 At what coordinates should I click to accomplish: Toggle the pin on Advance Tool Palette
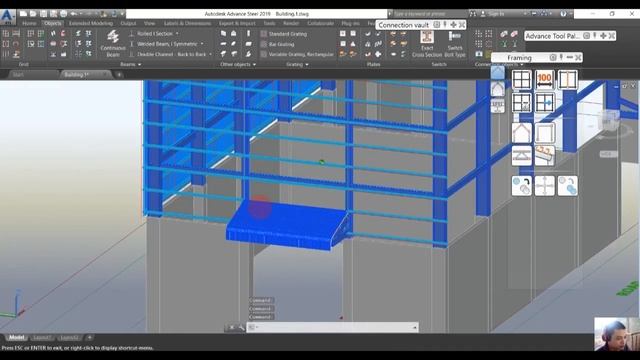(x=595, y=36)
